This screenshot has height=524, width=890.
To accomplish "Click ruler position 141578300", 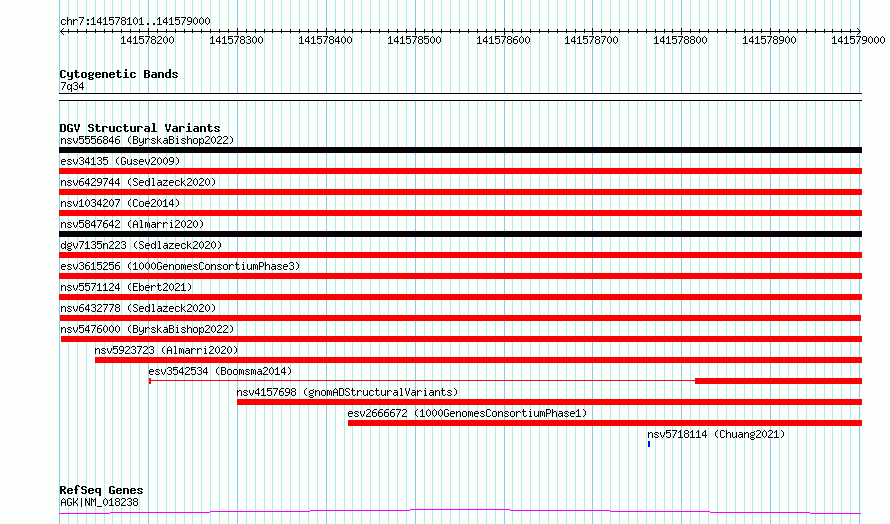I will (237, 40).
